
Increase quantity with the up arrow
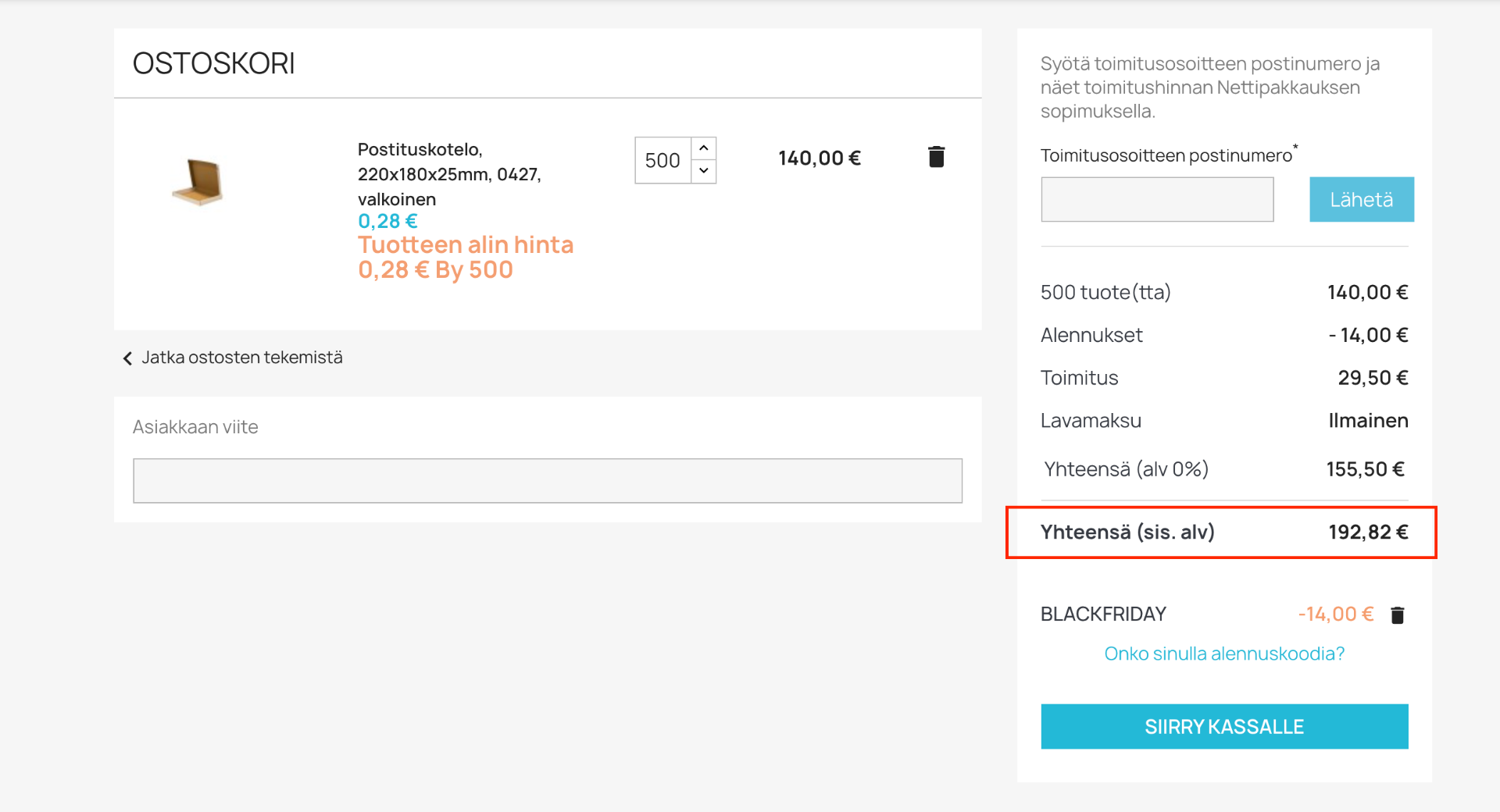coord(704,148)
